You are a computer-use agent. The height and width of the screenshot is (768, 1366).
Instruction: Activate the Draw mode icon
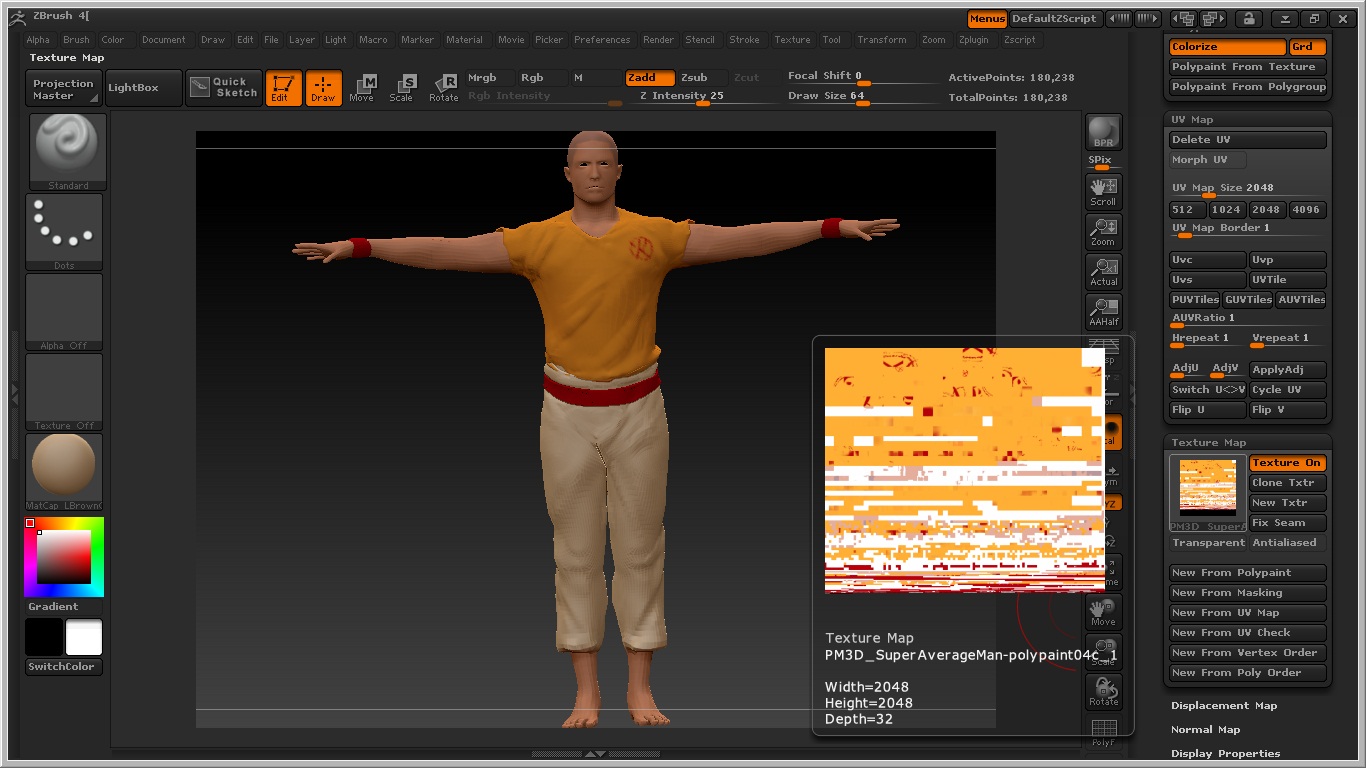324,88
